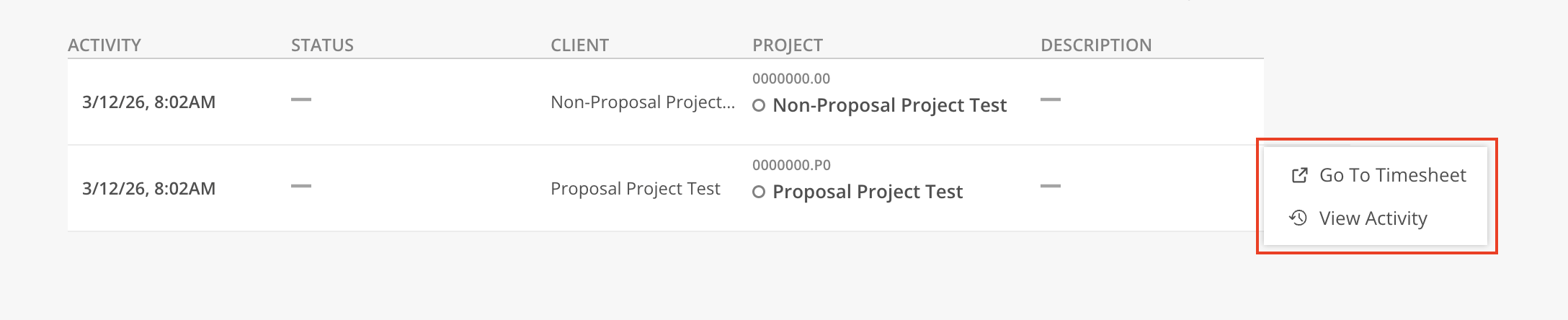
Task: Open the bold Non-Proposal Project Test project name
Action: [x=889, y=105]
